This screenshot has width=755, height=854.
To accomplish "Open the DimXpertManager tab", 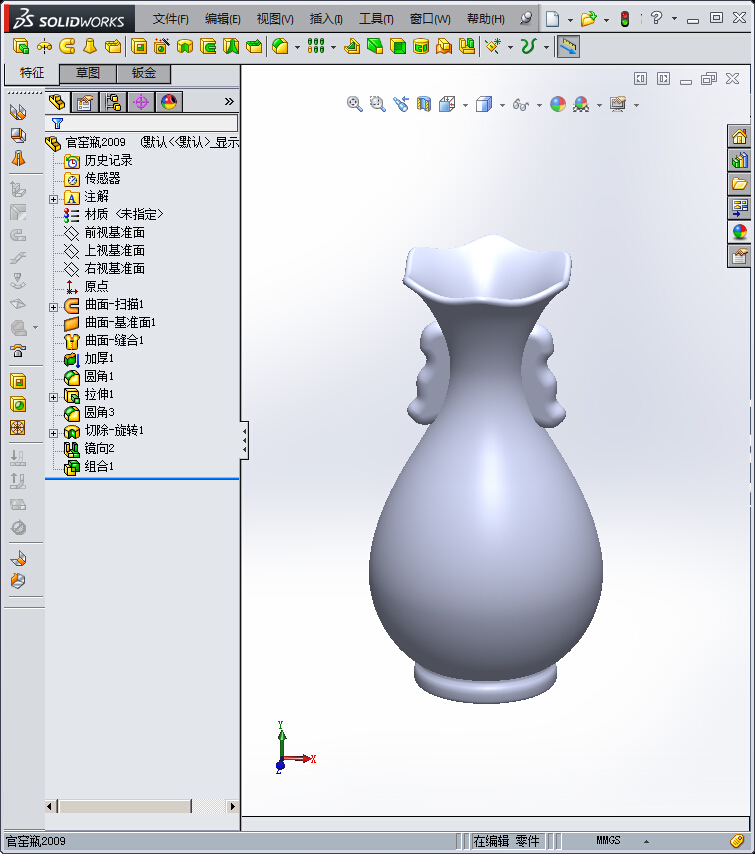I will pos(141,102).
